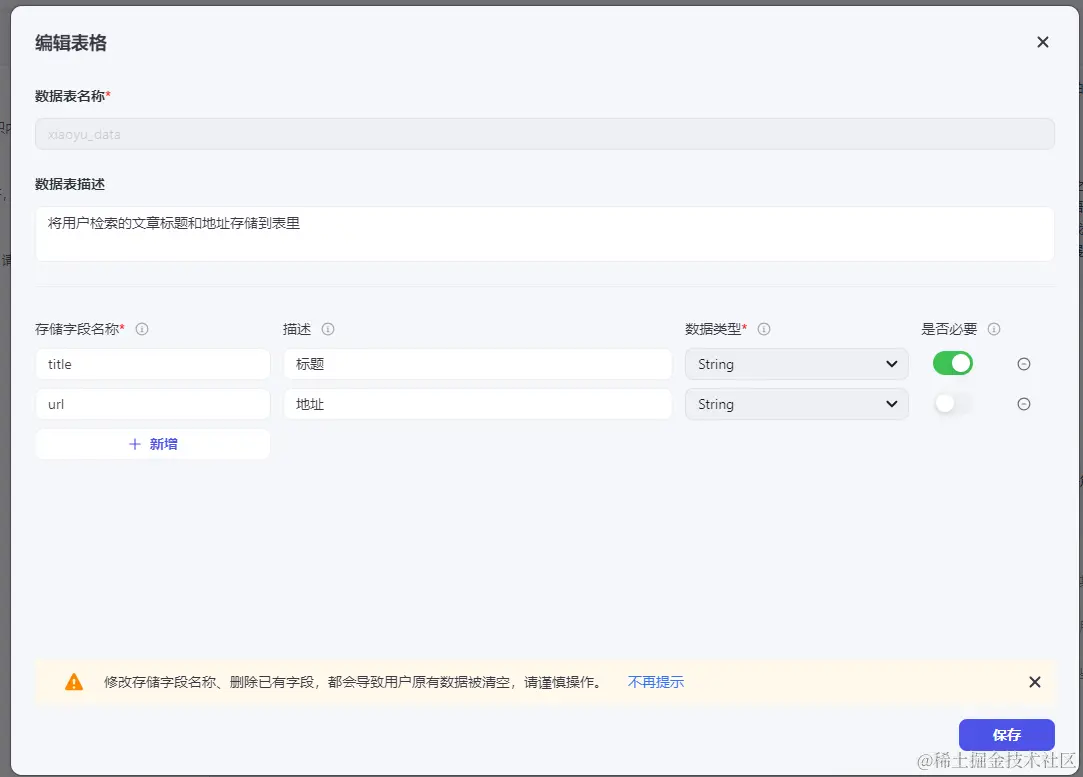Close the 编辑表格 dialog
The image size is (1083, 777).
[x=1042, y=43]
